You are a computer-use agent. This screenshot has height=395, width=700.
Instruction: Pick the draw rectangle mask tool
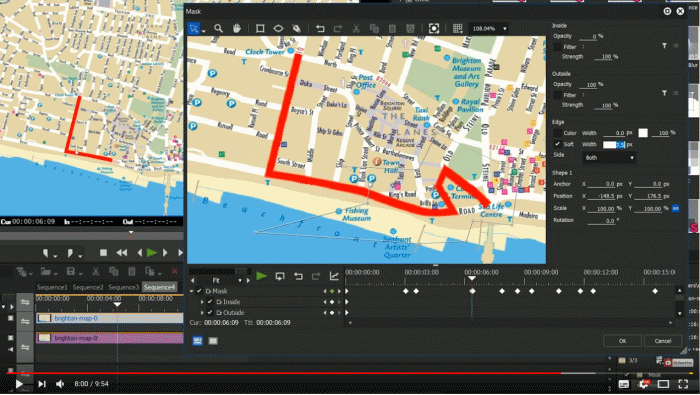(x=260, y=29)
